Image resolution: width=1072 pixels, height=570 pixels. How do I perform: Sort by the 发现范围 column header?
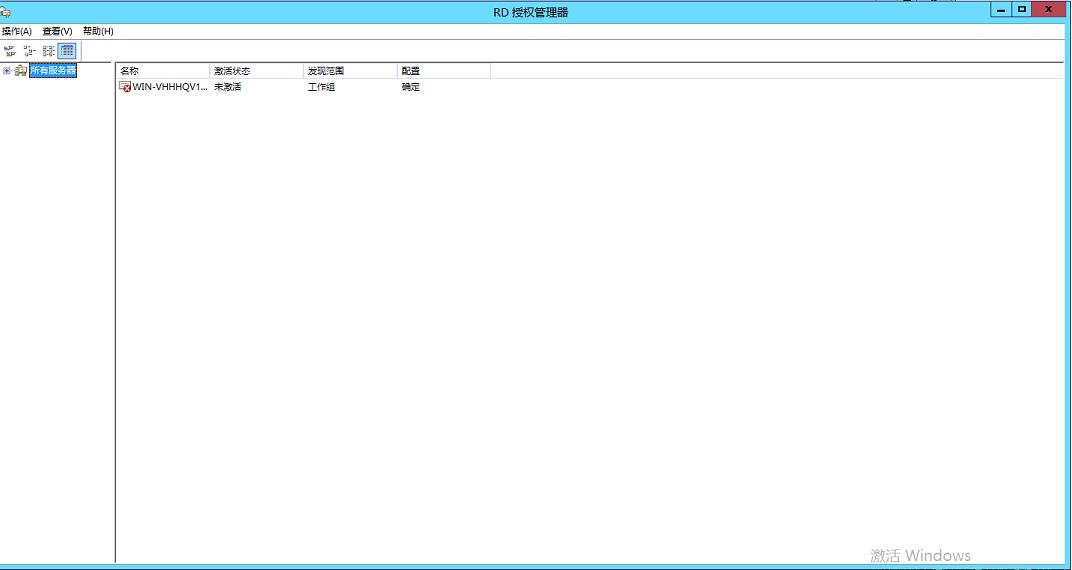[350, 71]
